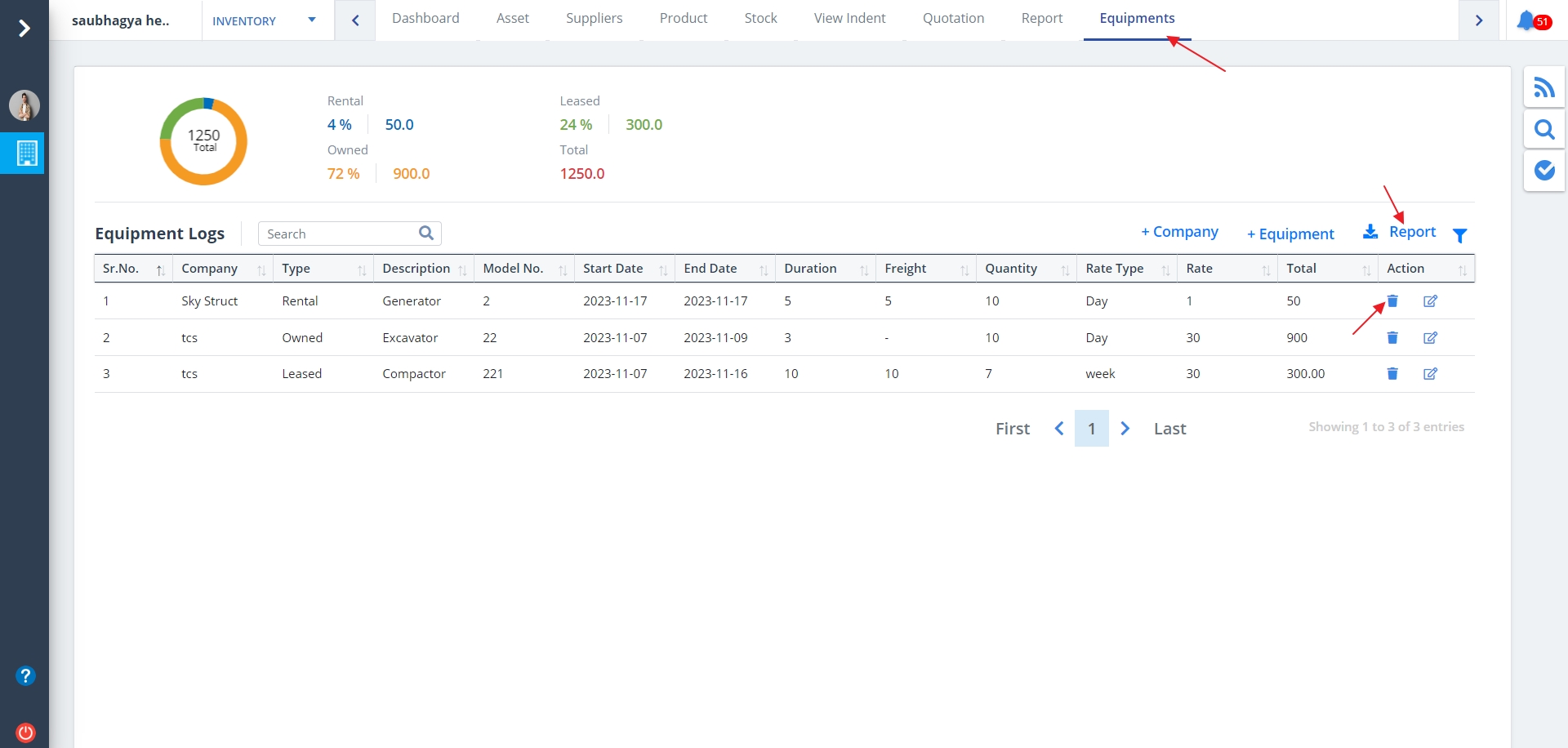
Task: Click the right sidebar checkmark icon
Action: [1543, 170]
